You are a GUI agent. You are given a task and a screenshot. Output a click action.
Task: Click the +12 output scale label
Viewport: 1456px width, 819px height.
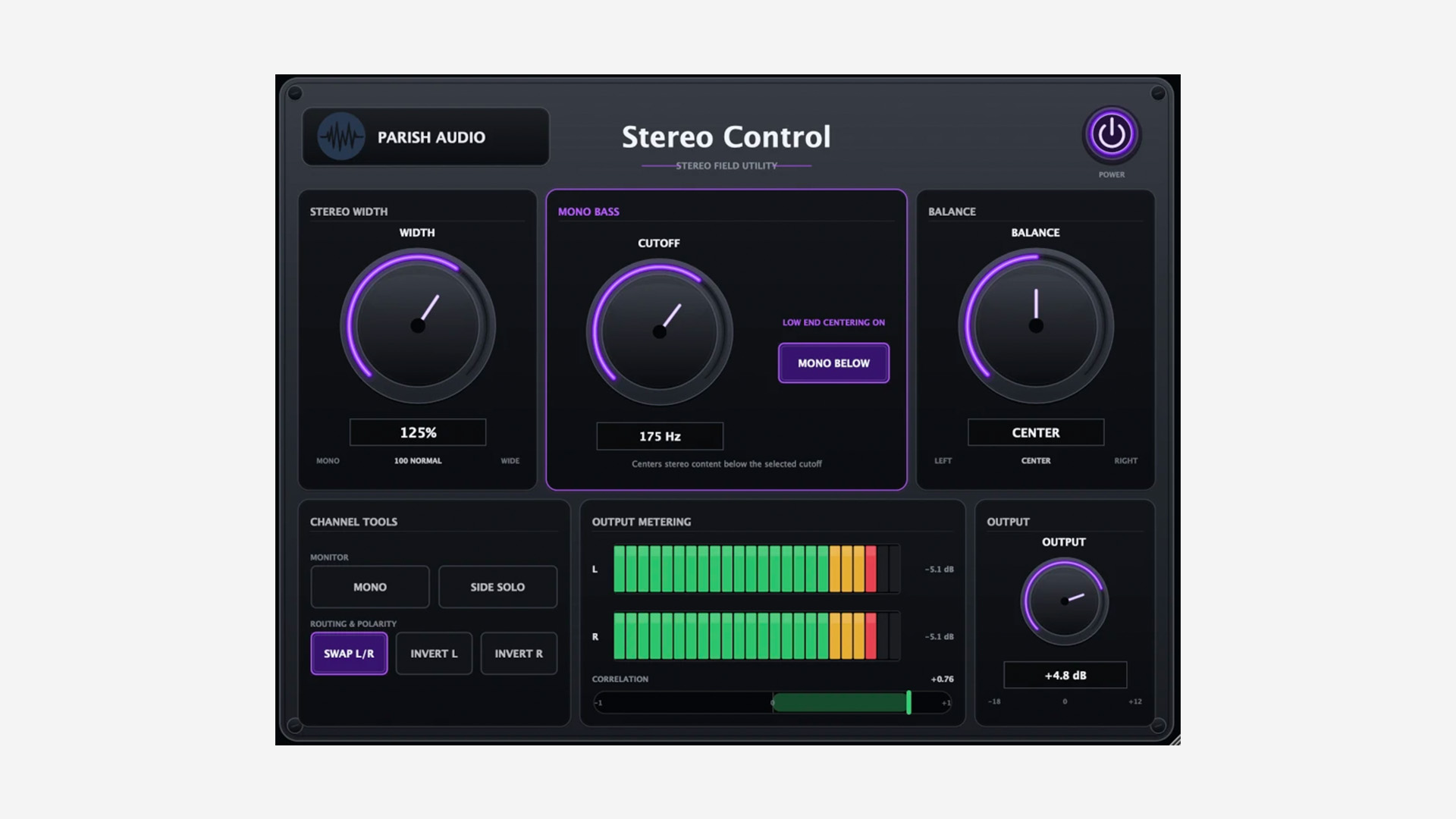[1135, 701]
